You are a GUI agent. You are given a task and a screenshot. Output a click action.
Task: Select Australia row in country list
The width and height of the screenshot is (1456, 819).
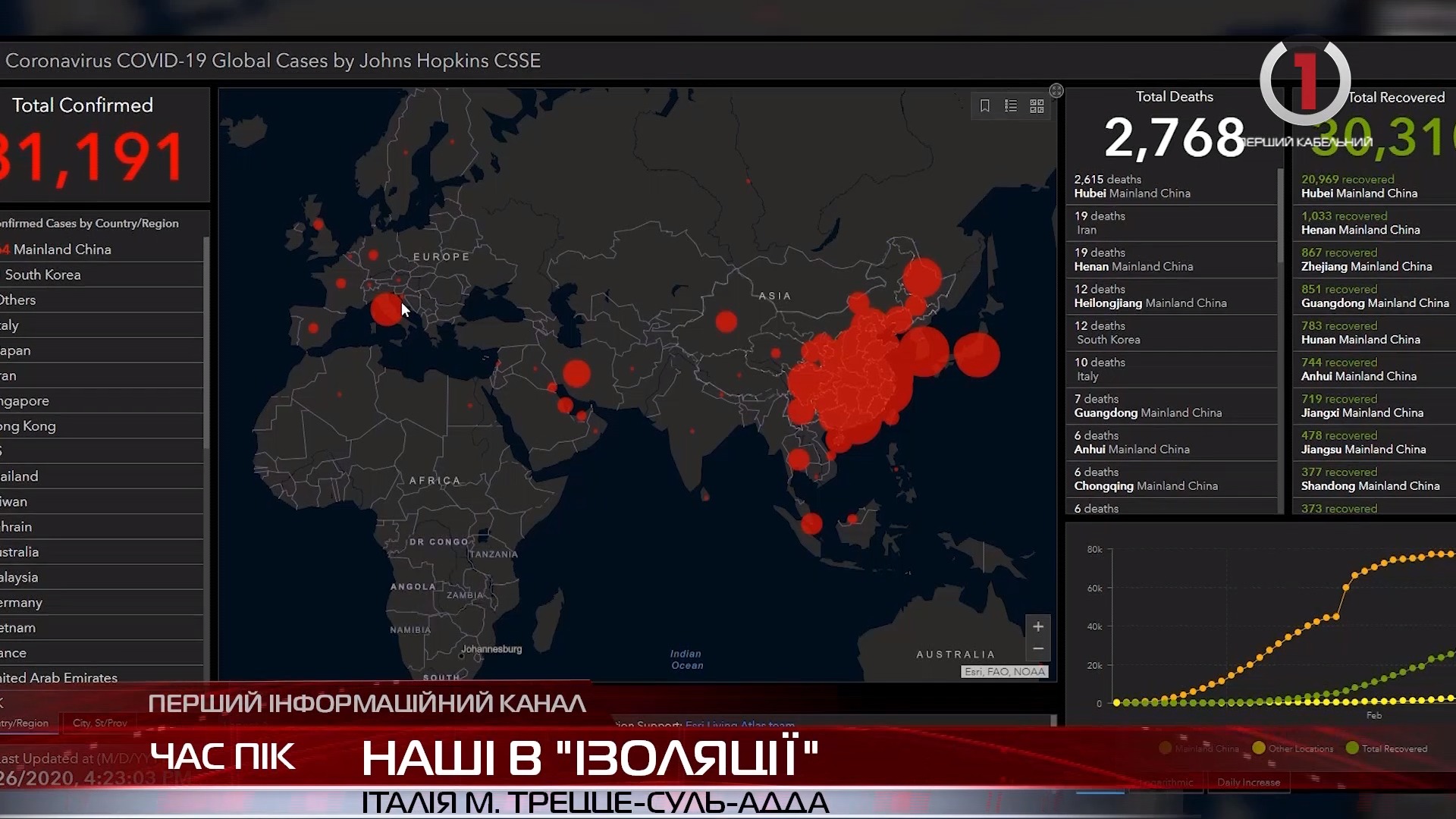click(102, 552)
